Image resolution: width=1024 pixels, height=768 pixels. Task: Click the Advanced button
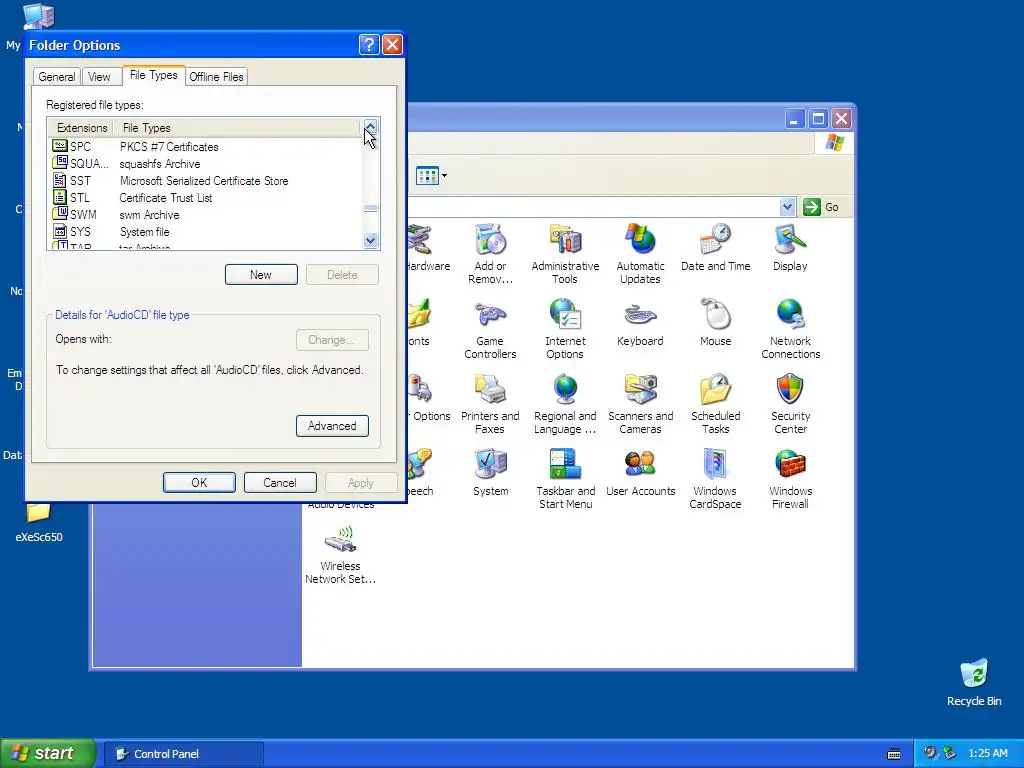coord(332,426)
